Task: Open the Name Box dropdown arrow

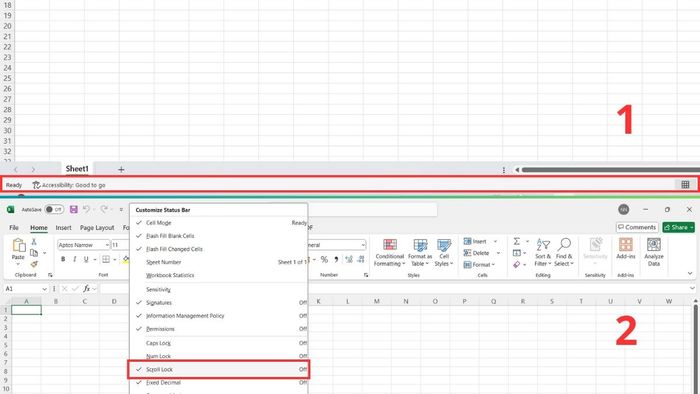Action: tap(44, 289)
